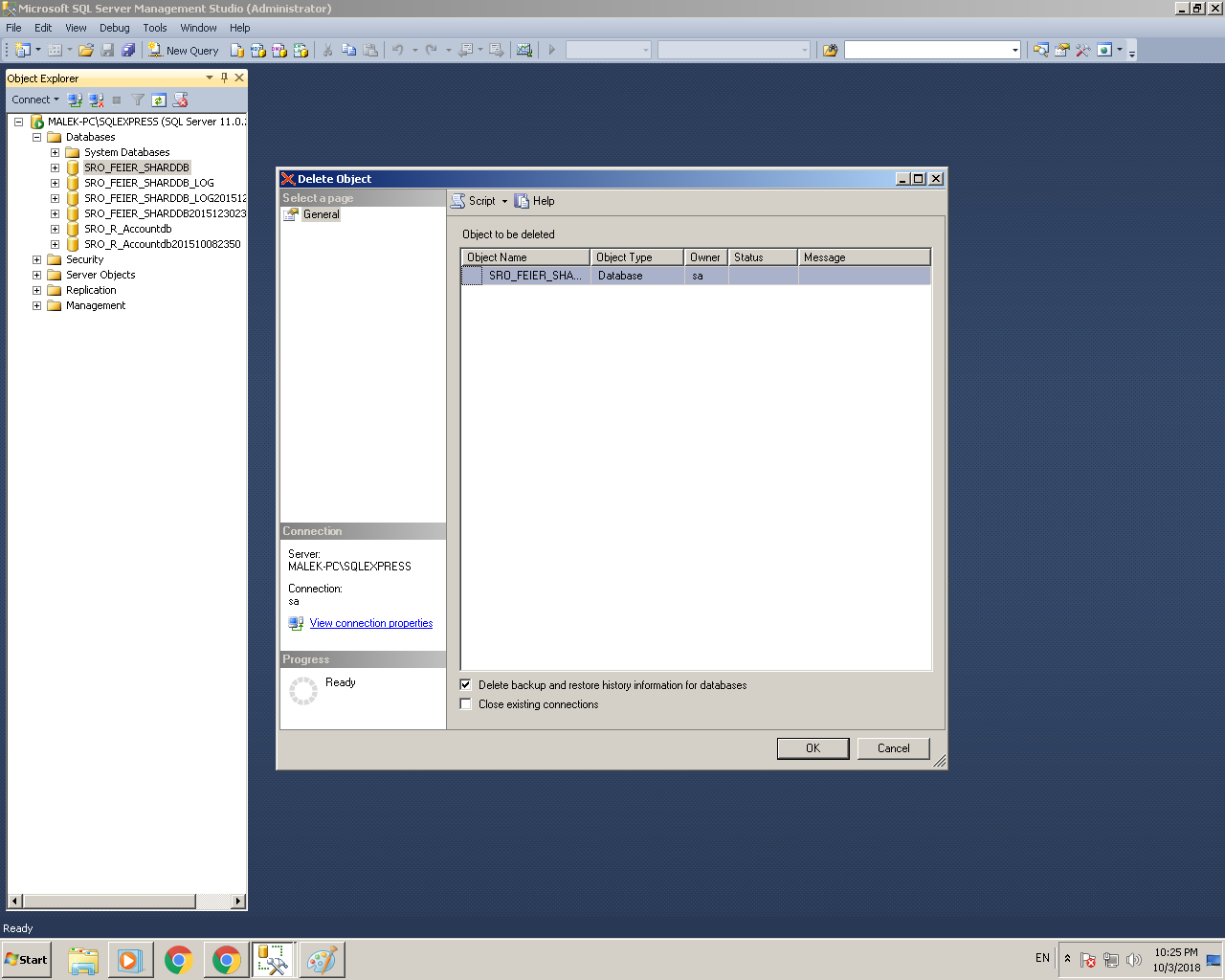Viewport: 1225px width, 980px height.
Task: Click Object Explorer Refresh icon
Action: pyautogui.click(x=159, y=100)
